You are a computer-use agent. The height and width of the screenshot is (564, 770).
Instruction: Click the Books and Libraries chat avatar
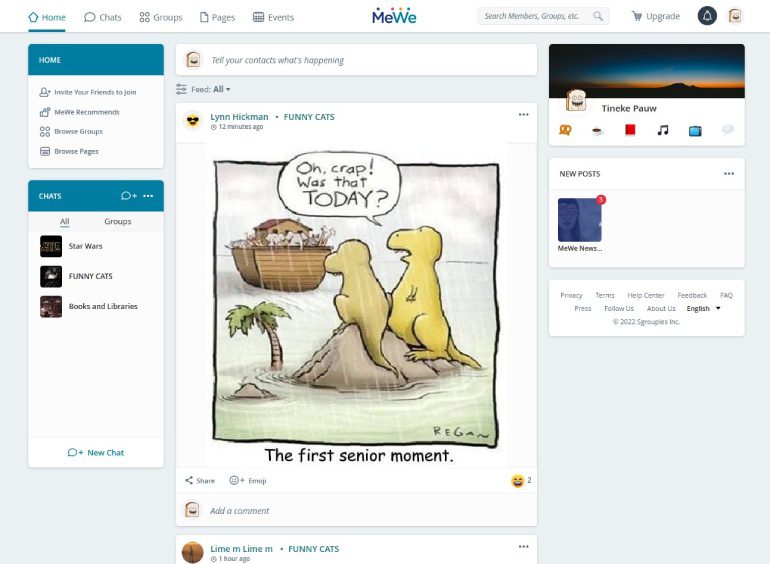(x=51, y=307)
